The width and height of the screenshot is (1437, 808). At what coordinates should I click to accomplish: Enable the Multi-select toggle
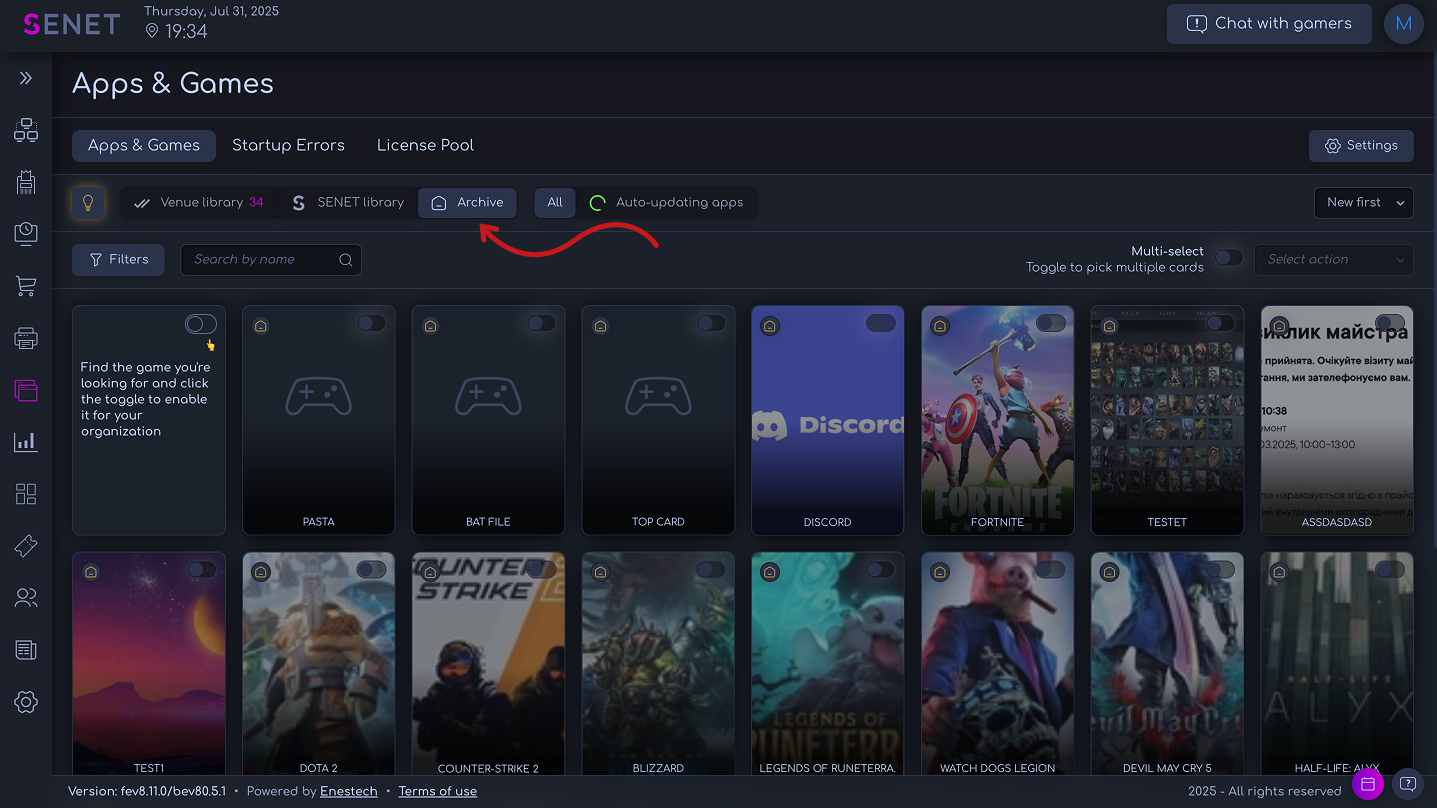point(1228,258)
